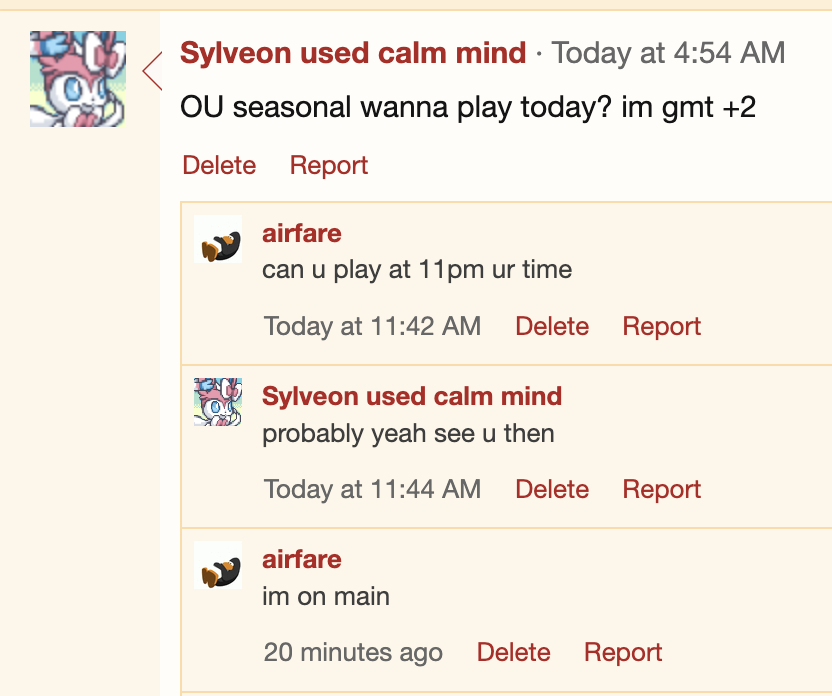This screenshot has height=696, width=832.
Task: Report the "can u play at 11pm" comment
Action: pos(662,326)
